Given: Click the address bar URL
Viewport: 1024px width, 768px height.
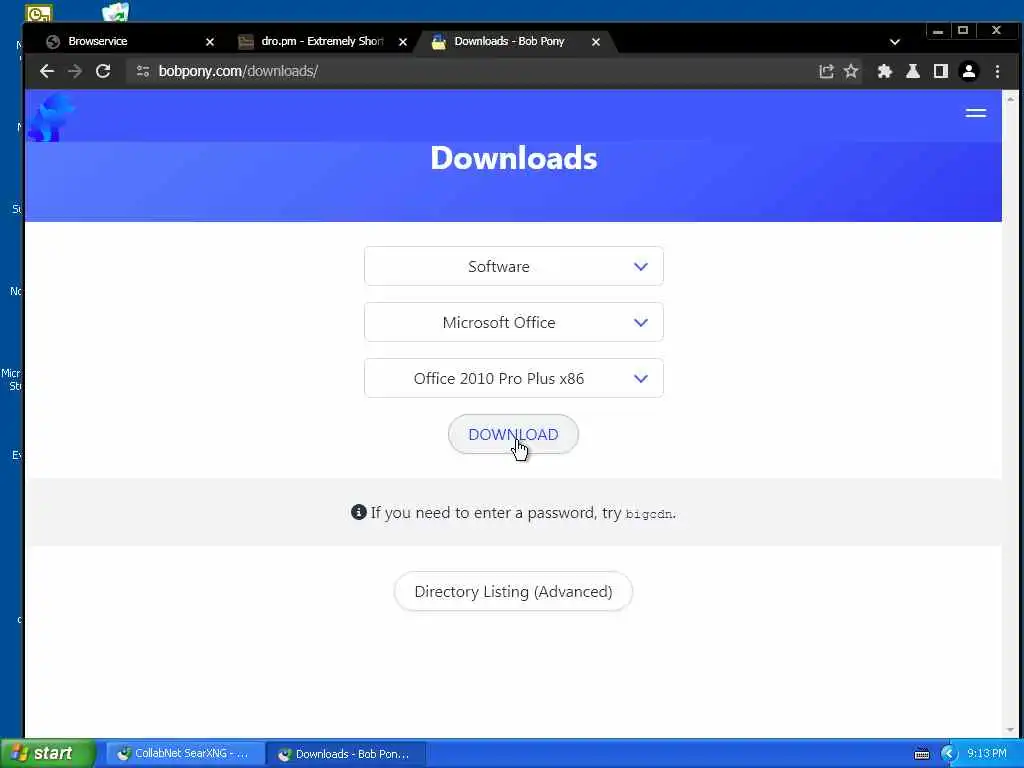Looking at the screenshot, I should pyautogui.click(x=238, y=71).
